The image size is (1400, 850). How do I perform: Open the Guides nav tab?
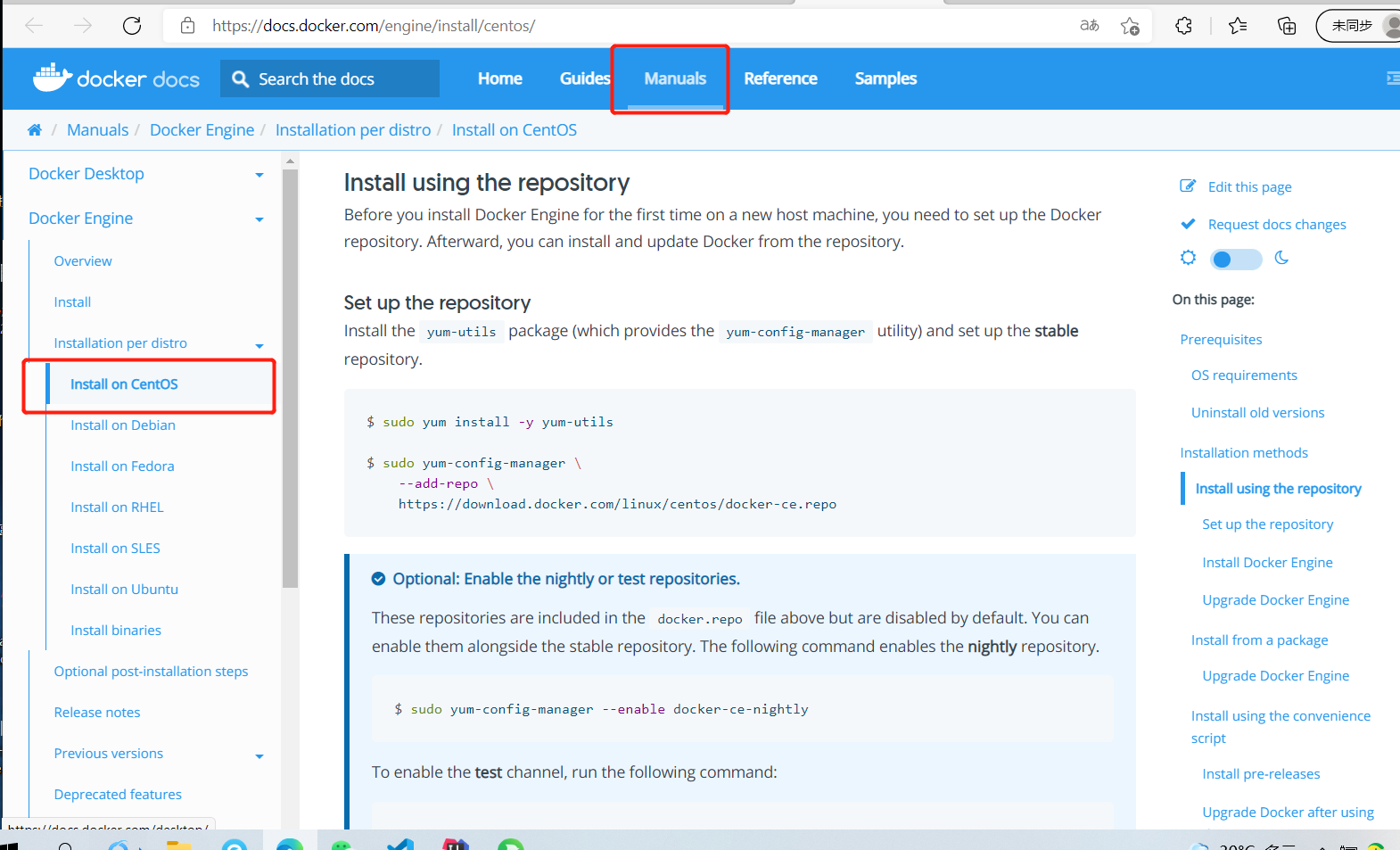[585, 78]
